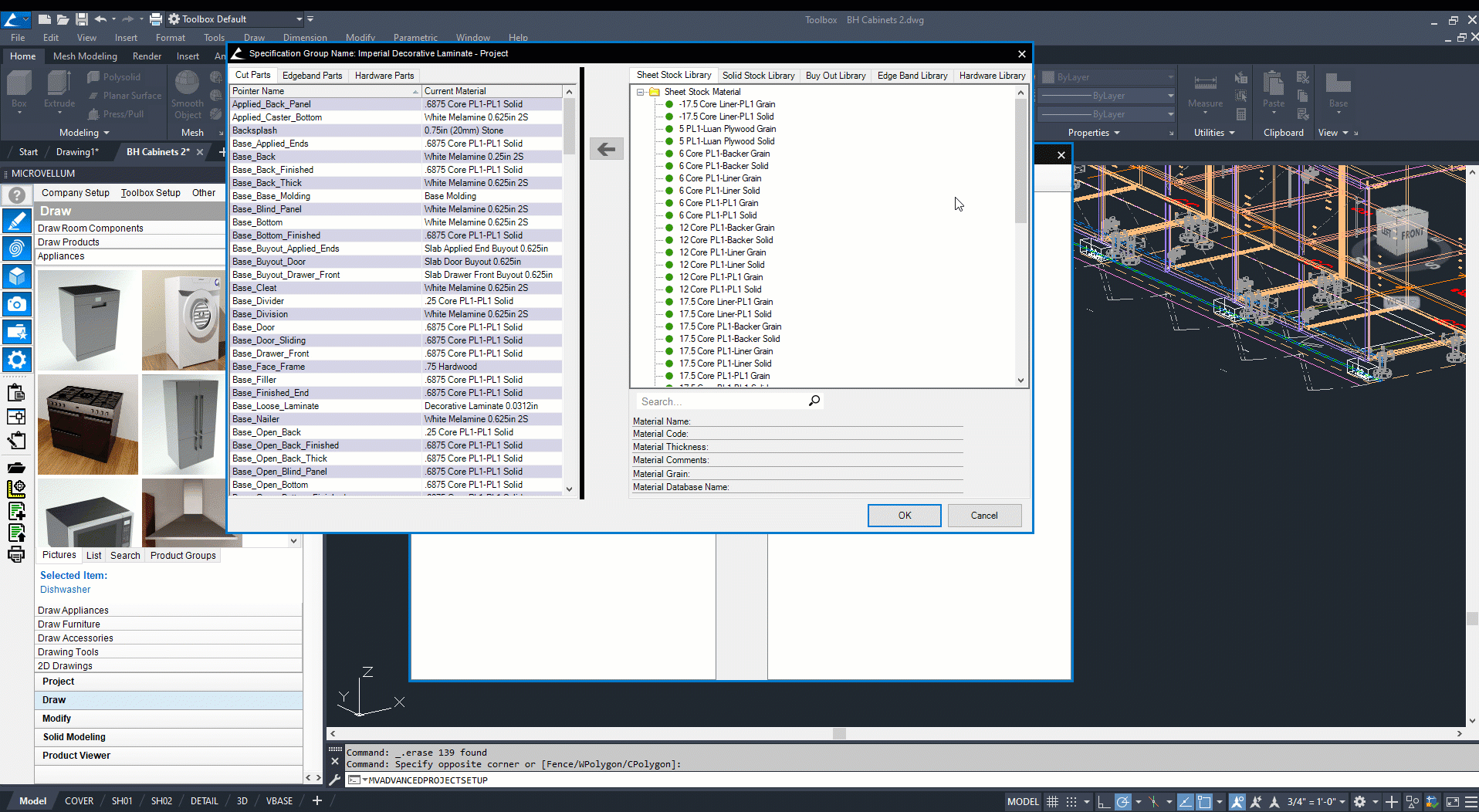This screenshot has width=1479, height=812.
Task: Collapse the Sheet Stock Material tree node
Action: (x=640, y=92)
